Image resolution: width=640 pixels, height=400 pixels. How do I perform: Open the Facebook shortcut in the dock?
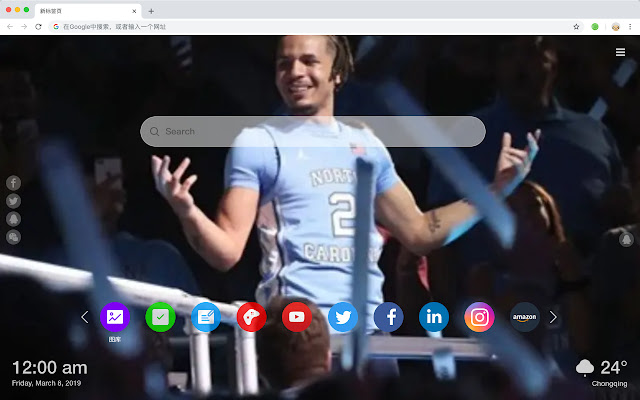tap(388, 317)
